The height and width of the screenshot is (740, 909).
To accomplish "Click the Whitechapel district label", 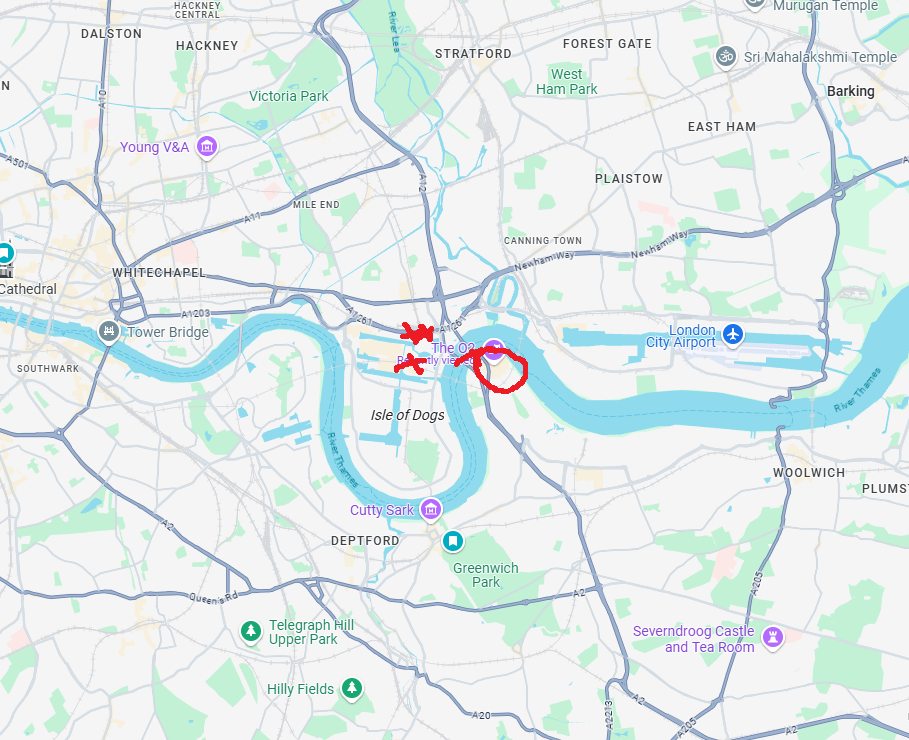I will pos(159,273).
